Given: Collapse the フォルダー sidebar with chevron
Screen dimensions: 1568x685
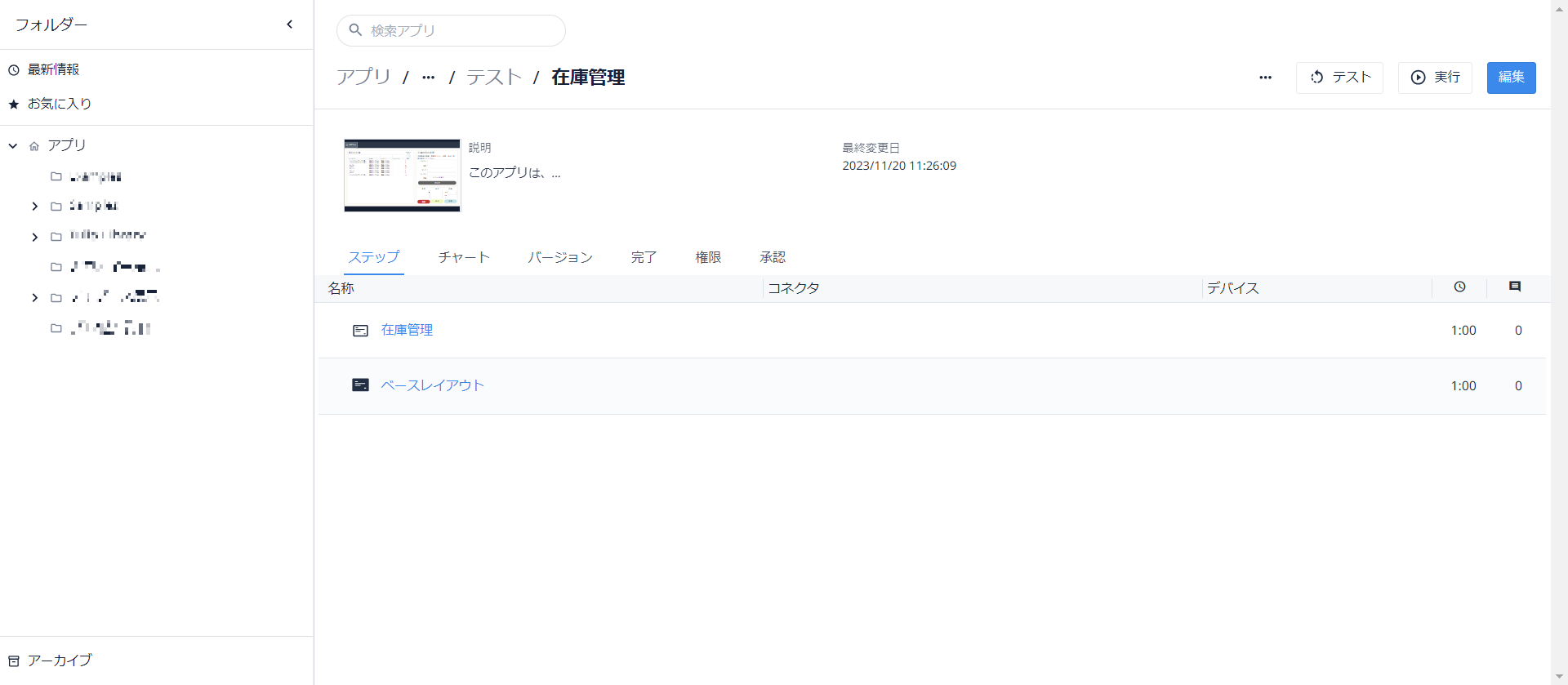Looking at the screenshot, I should pos(290,24).
